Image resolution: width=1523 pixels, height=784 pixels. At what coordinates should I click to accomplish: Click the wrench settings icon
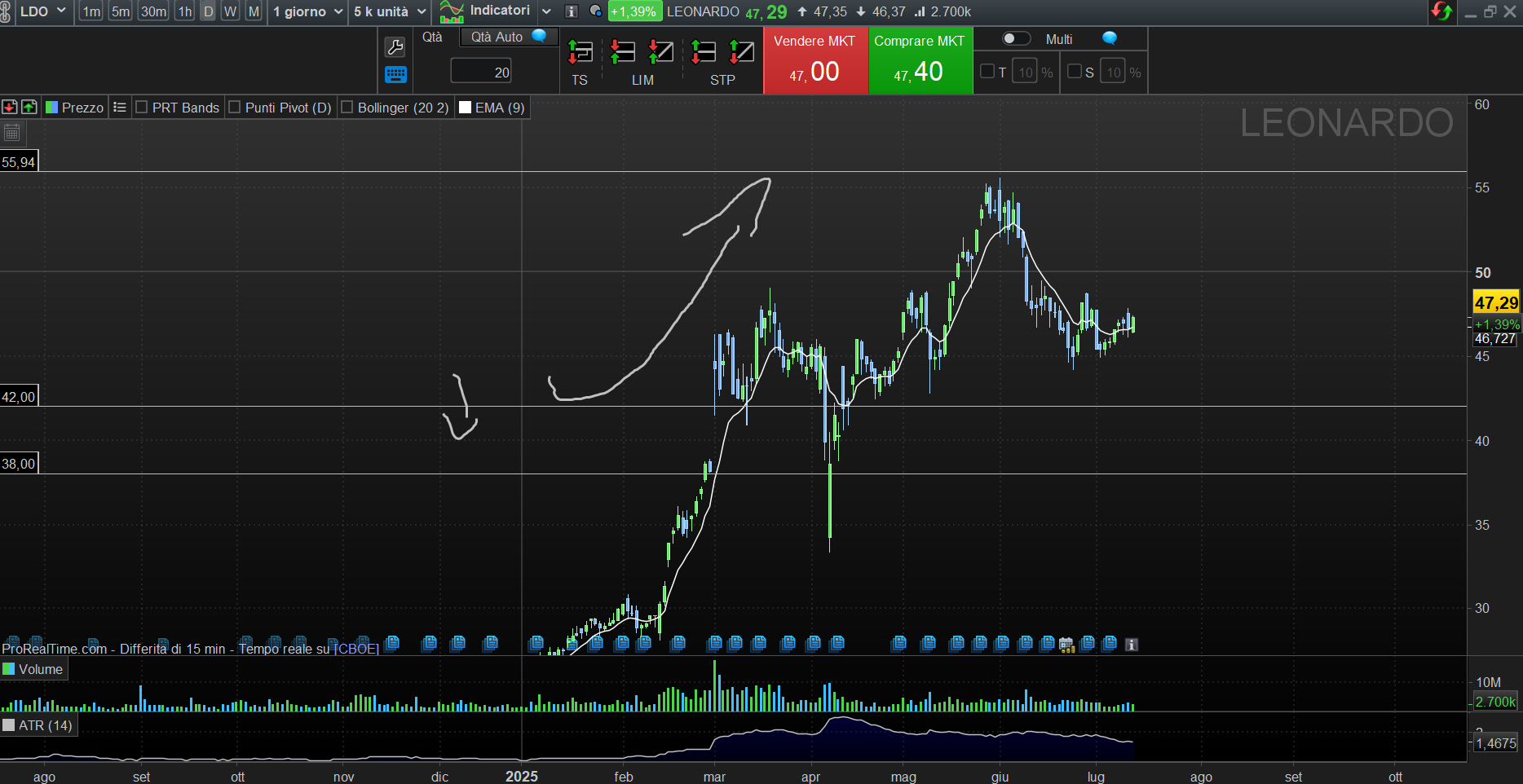tap(395, 47)
